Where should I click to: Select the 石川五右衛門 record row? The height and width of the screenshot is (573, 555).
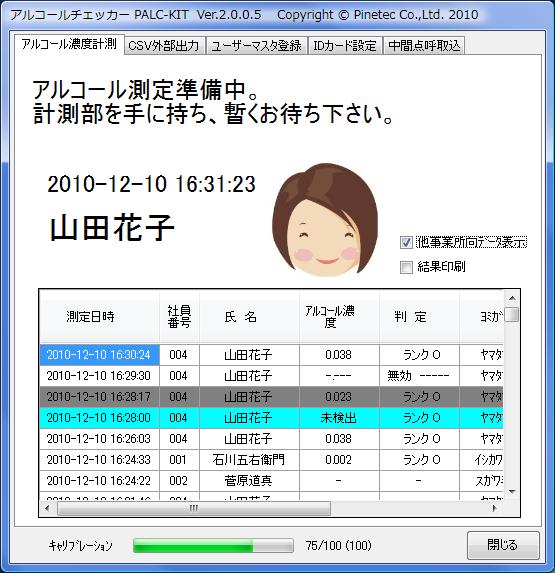(x=271, y=460)
